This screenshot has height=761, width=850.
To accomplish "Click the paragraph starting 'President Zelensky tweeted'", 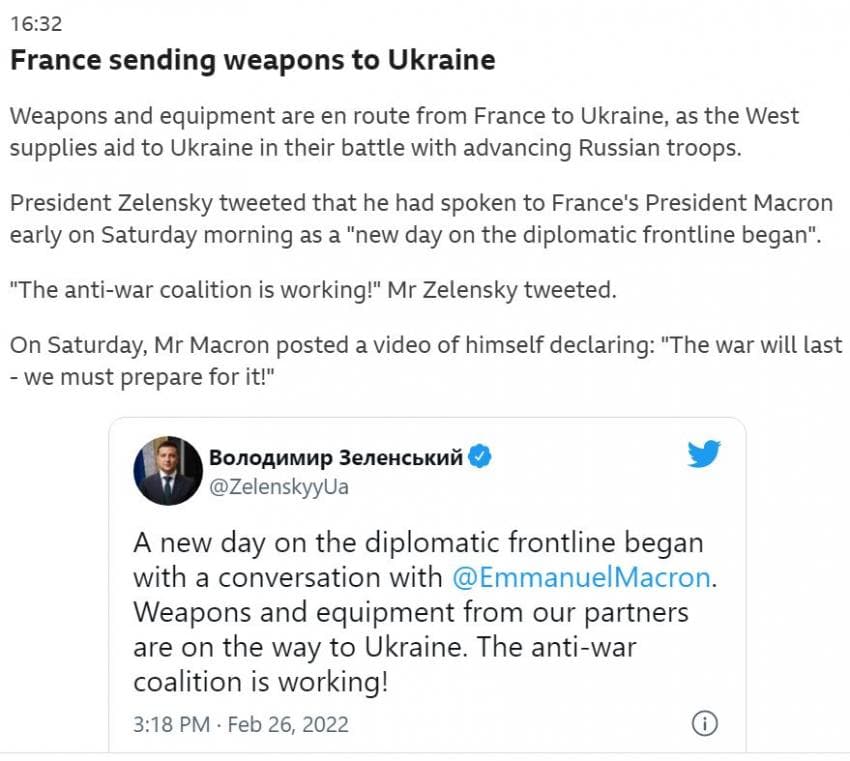I will coord(420,220).
